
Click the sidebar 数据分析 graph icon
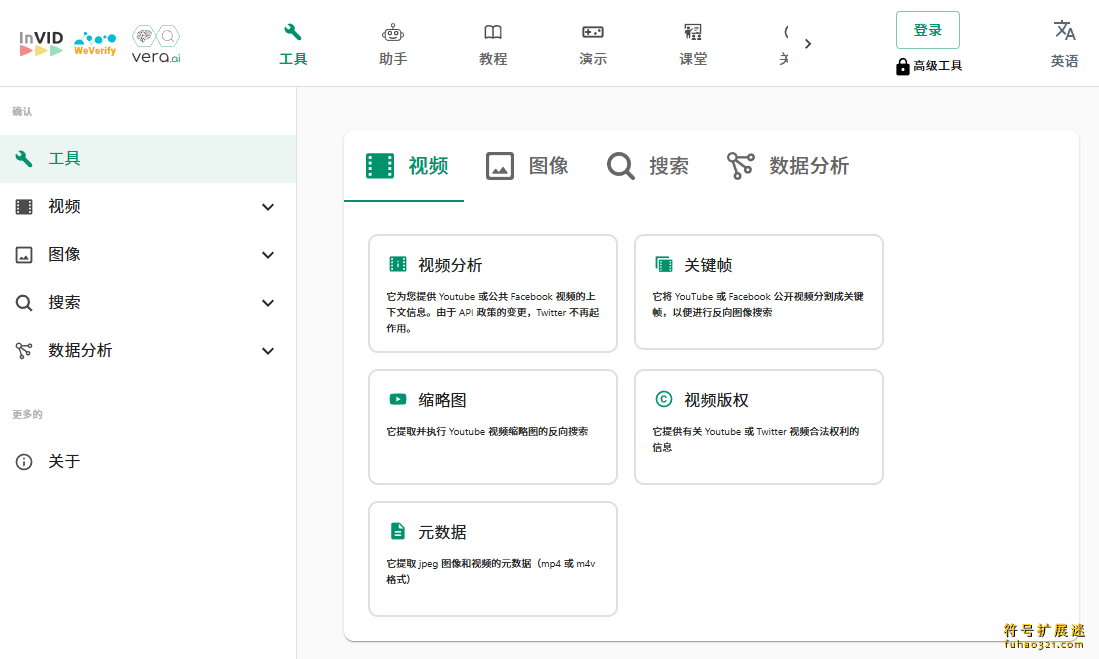24,351
